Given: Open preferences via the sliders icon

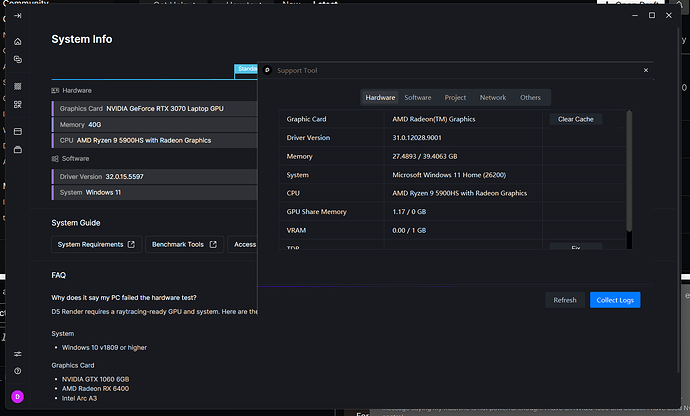Looking at the screenshot, I should click(18, 354).
